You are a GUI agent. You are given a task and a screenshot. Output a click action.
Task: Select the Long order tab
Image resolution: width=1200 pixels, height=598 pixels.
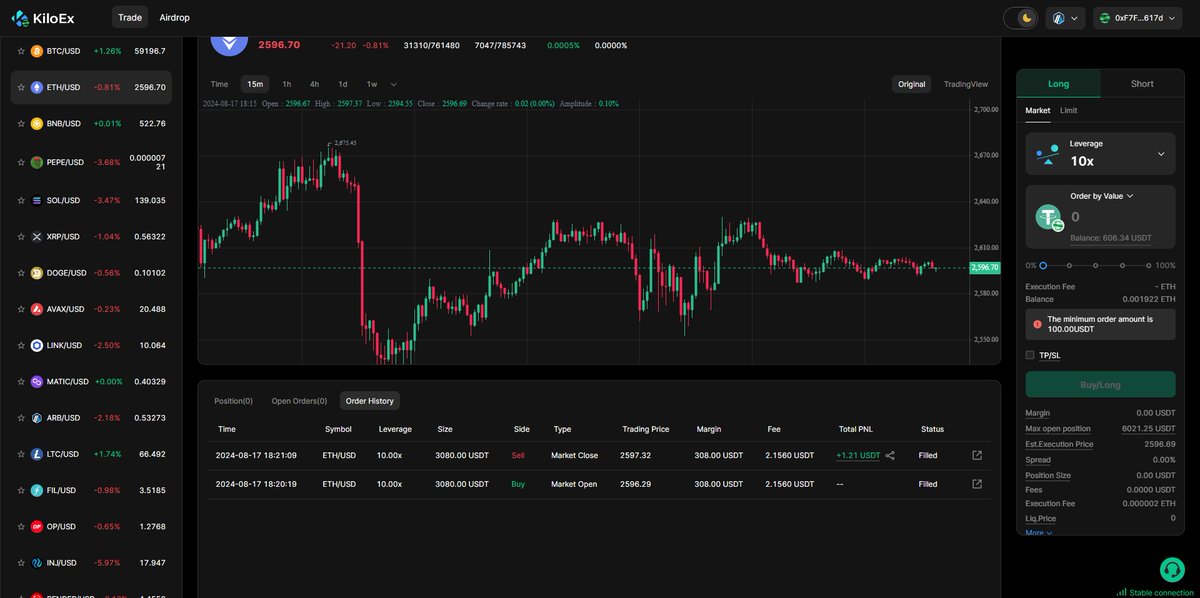point(1058,84)
